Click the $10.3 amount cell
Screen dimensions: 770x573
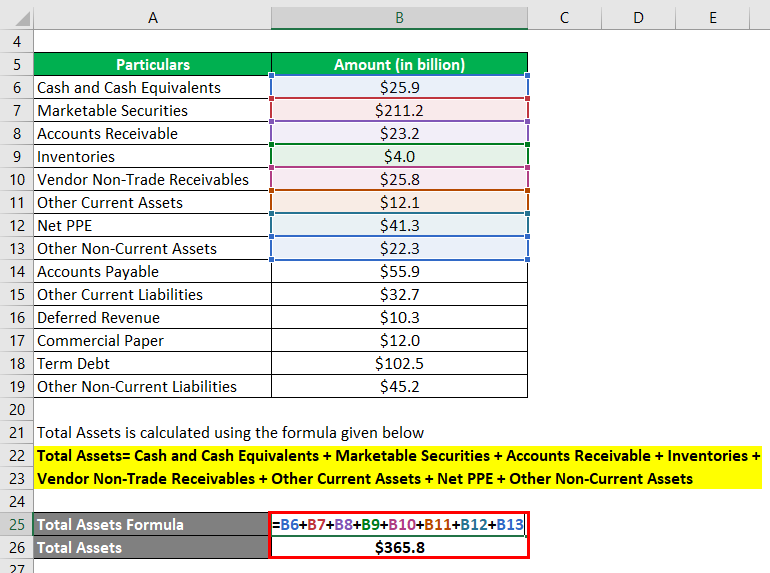(x=399, y=317)
